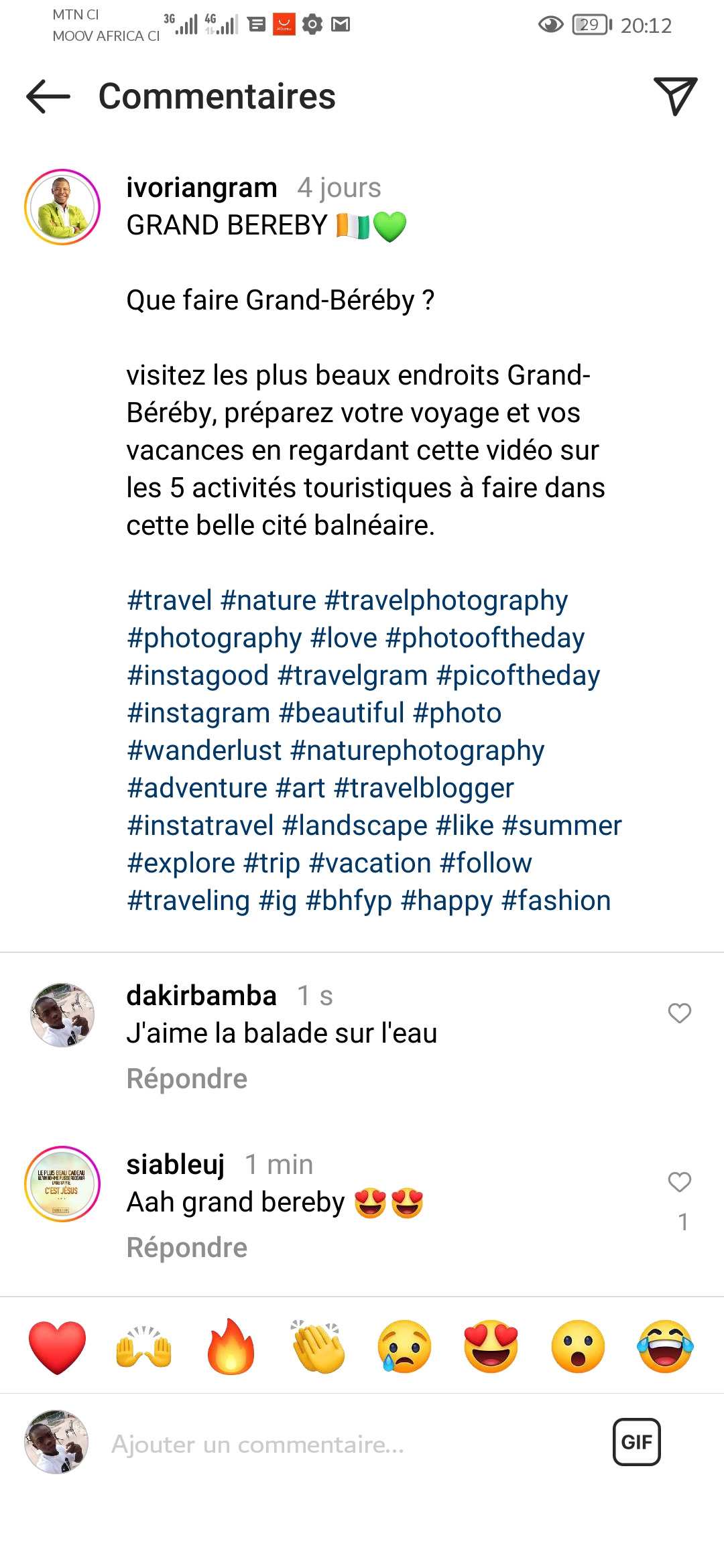The width and height of the screenshot is (724, 1568).
Task: Insert the clapping hands emoji
Action: click(318, 1347)
